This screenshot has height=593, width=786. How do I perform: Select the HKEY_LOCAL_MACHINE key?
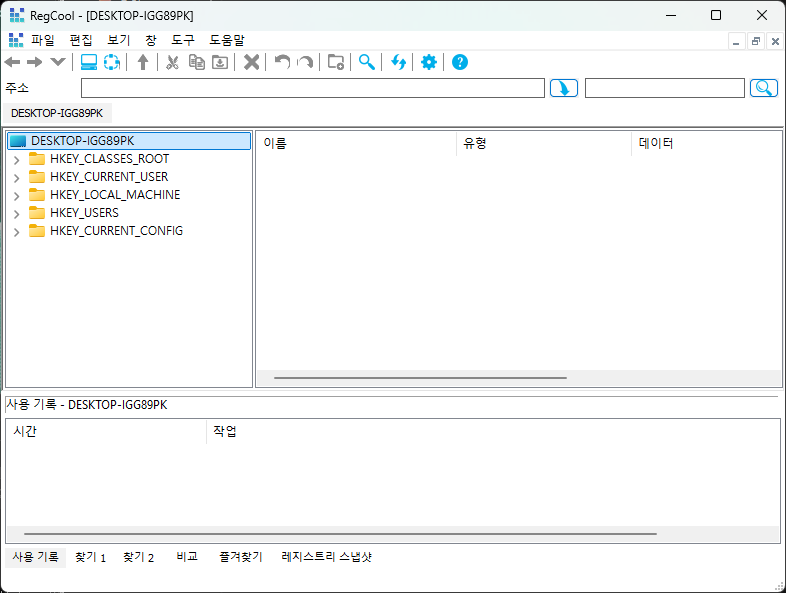click(x=115, y=195)
